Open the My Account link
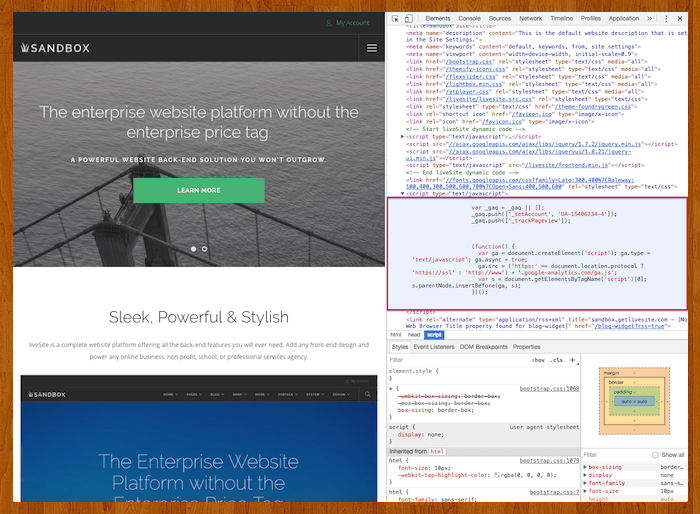This screenshot has height=514, width=700. pos(353,23)
